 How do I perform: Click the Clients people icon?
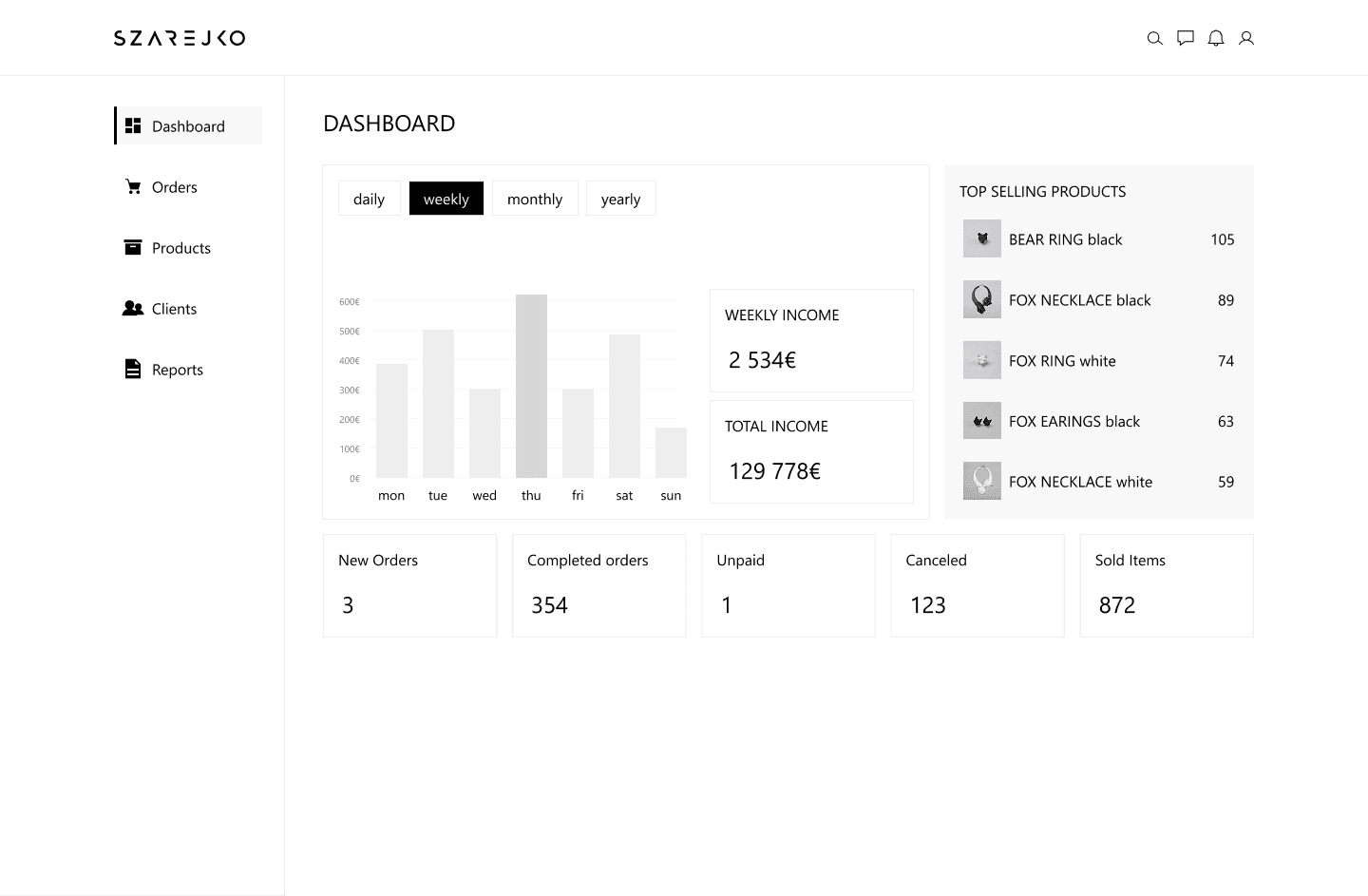(x=133, y=308)
